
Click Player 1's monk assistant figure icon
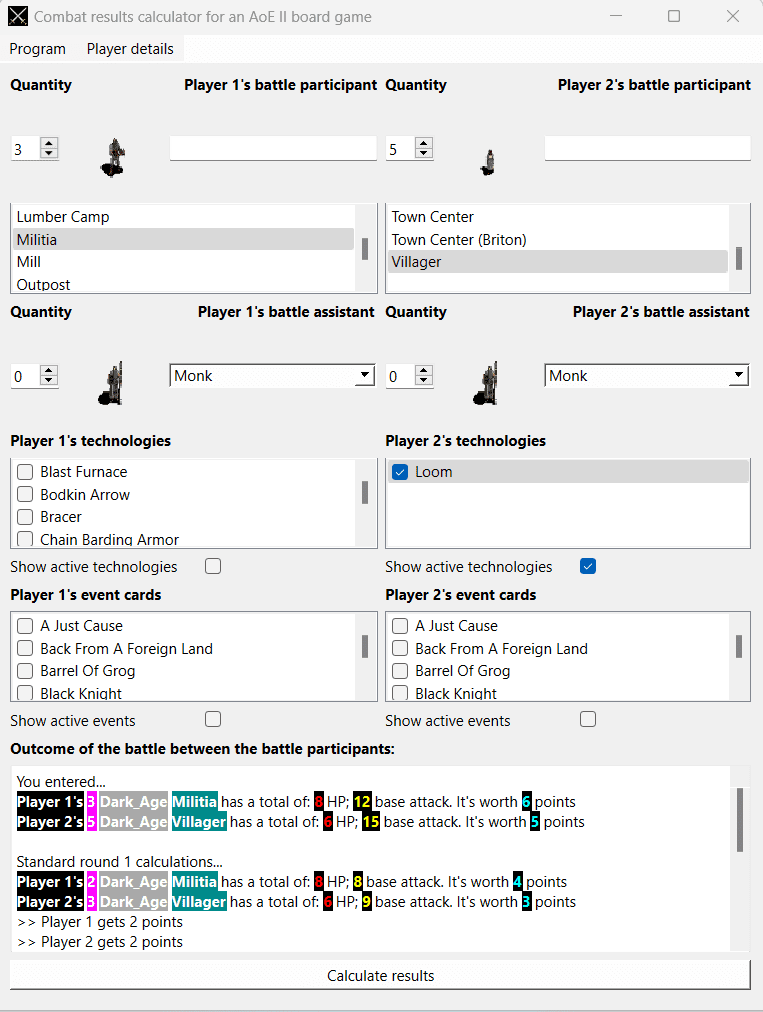pos(111,383)
